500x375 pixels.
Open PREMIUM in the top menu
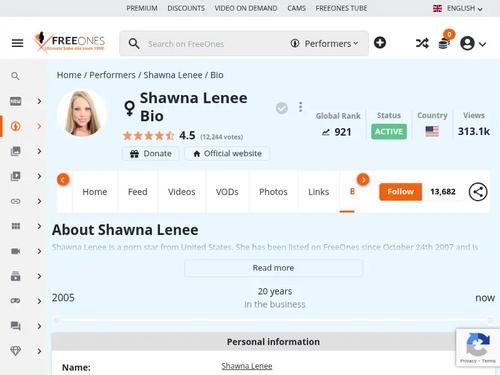(x=142, y=8)
